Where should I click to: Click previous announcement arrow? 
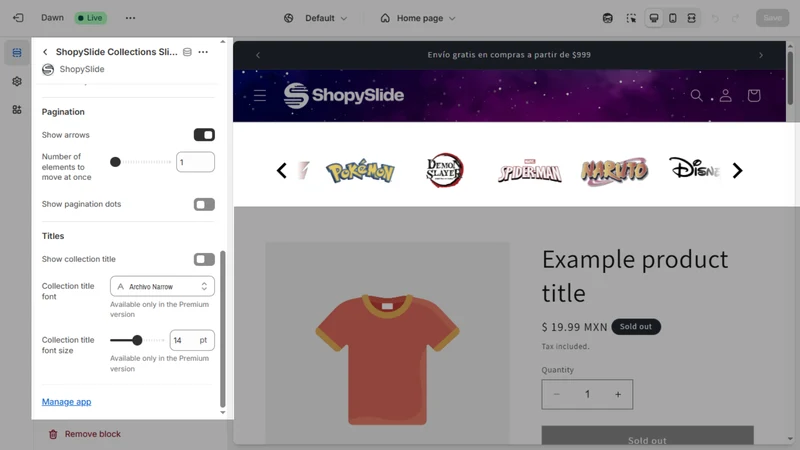pos(258,55)
